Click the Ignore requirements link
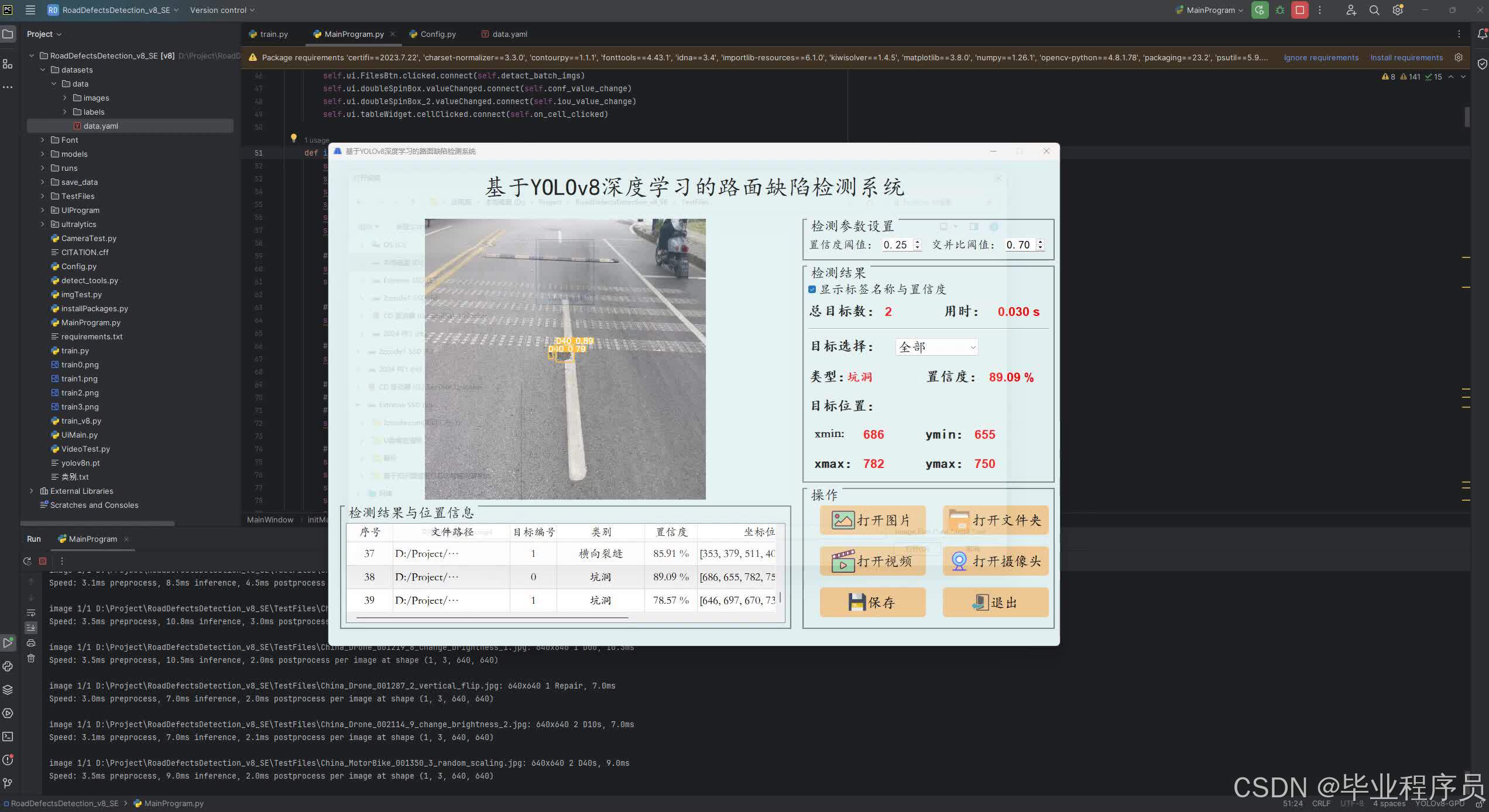The width and height of the screenshot is (1489, 812). (1321, 57)
